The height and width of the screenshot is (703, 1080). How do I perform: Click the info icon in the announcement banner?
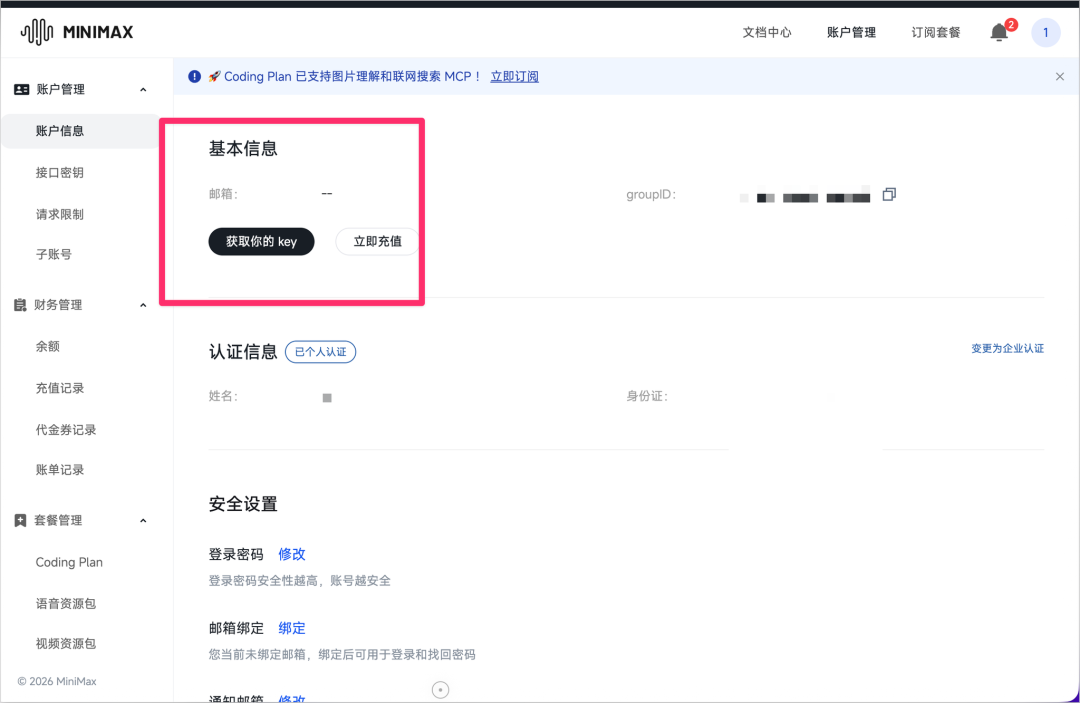pyautogui.click(x=194, y=76)
